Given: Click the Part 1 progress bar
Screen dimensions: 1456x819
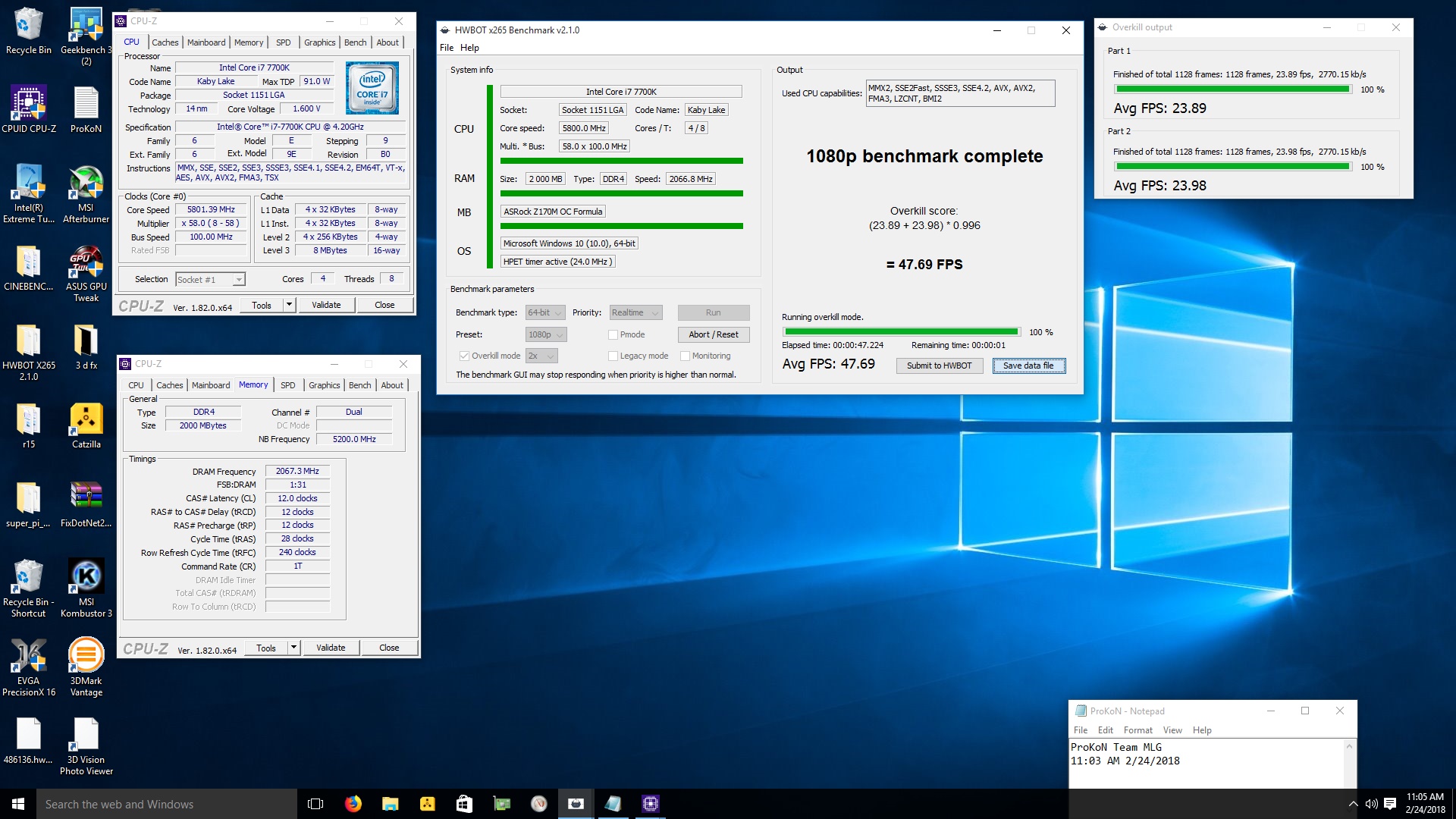Looking at the screenshot, I should click(1232, 89).
